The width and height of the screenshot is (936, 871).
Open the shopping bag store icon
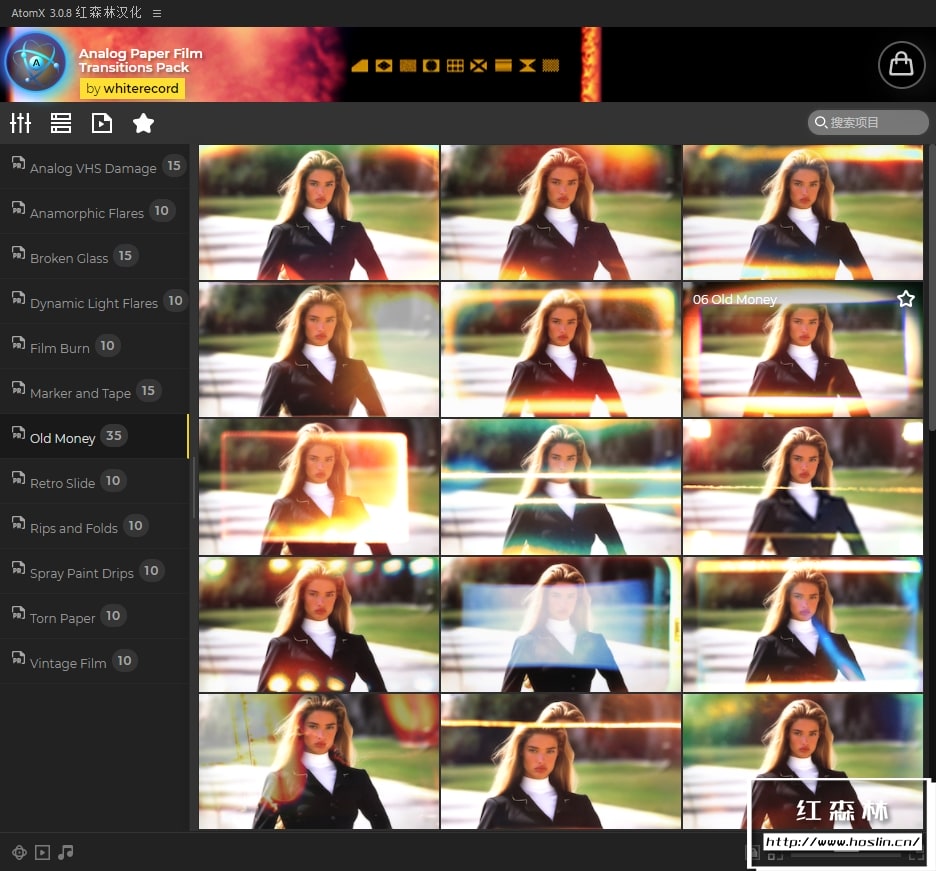point(901,64)
